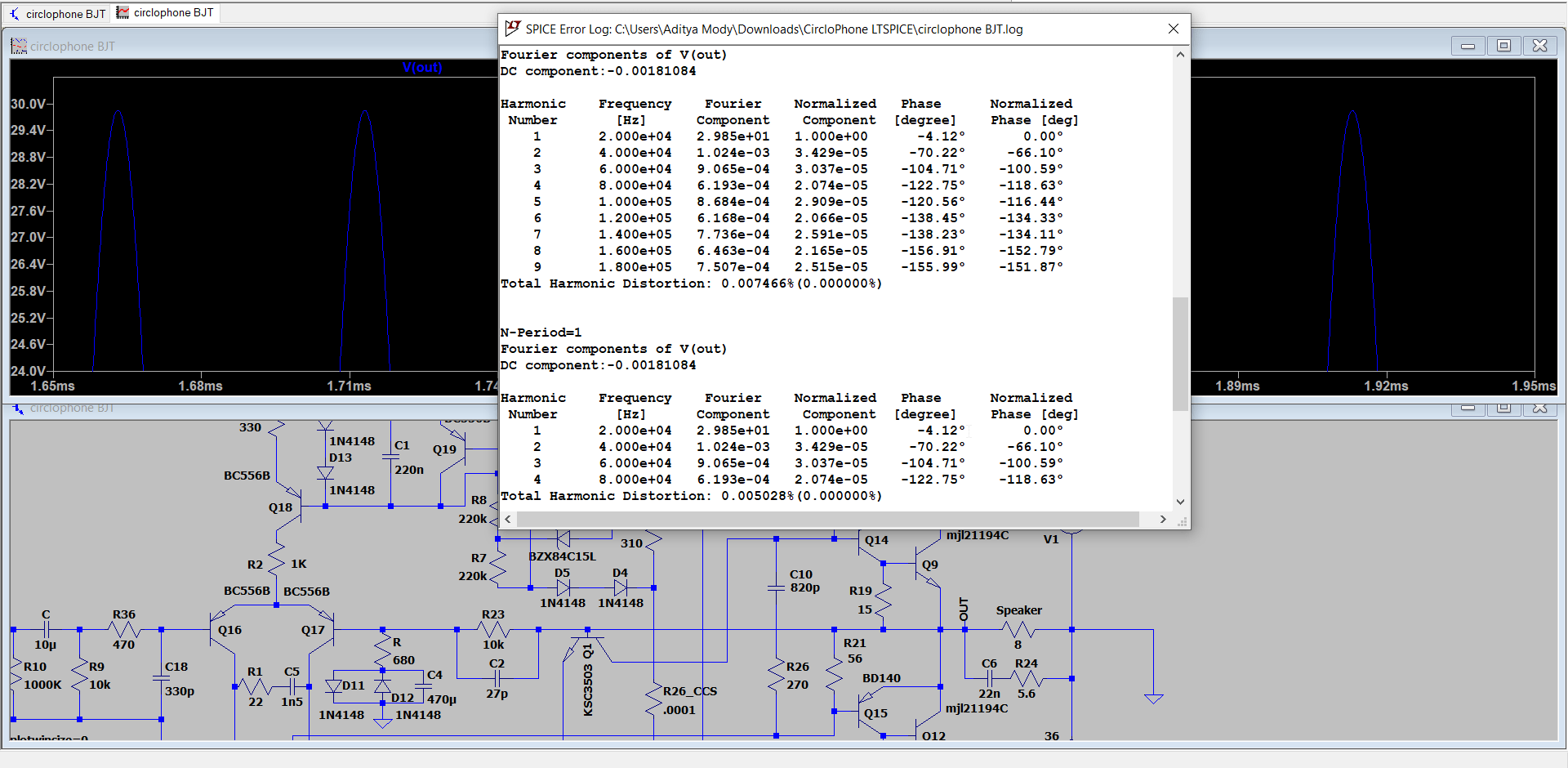1568x768 pixels.
Task: Select resistor R36 470 symbol in schematic
Action: tap(124, 630)
